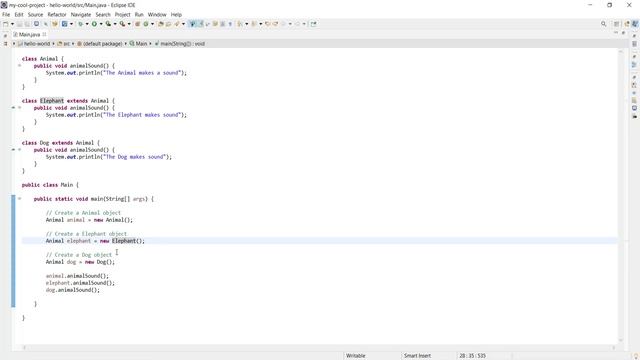The width and height of the screenshot is (640, 360).
Task: Close the Main.java editor tab
Action: tap(44, 34)
